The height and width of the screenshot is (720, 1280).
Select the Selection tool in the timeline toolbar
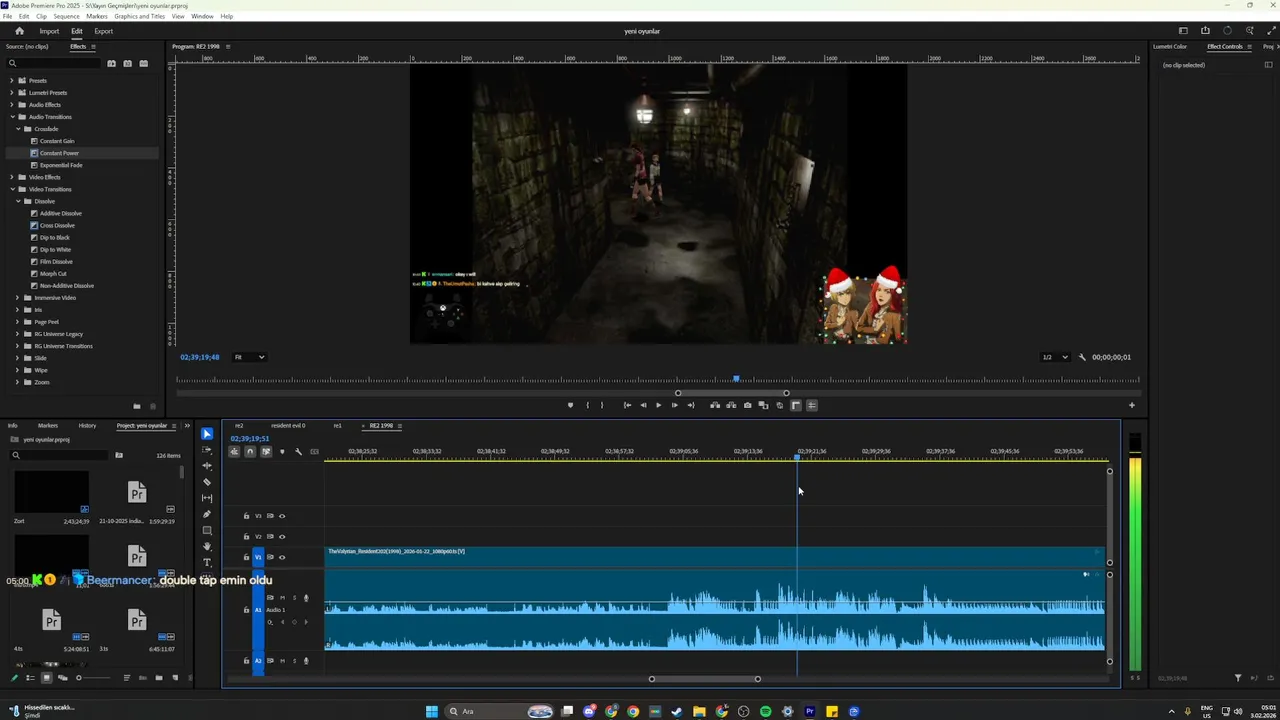(x=207, y=434)
